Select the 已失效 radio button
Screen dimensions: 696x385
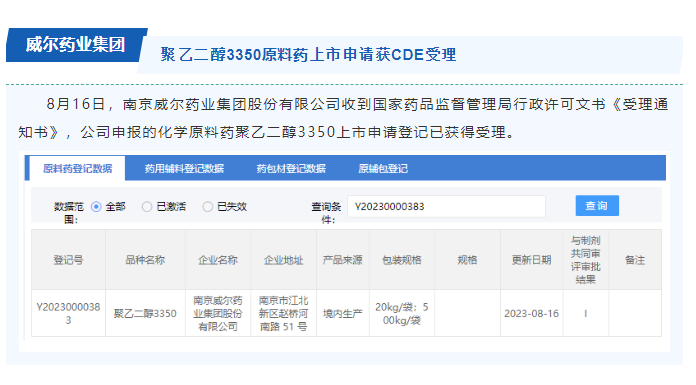point(207,206)
